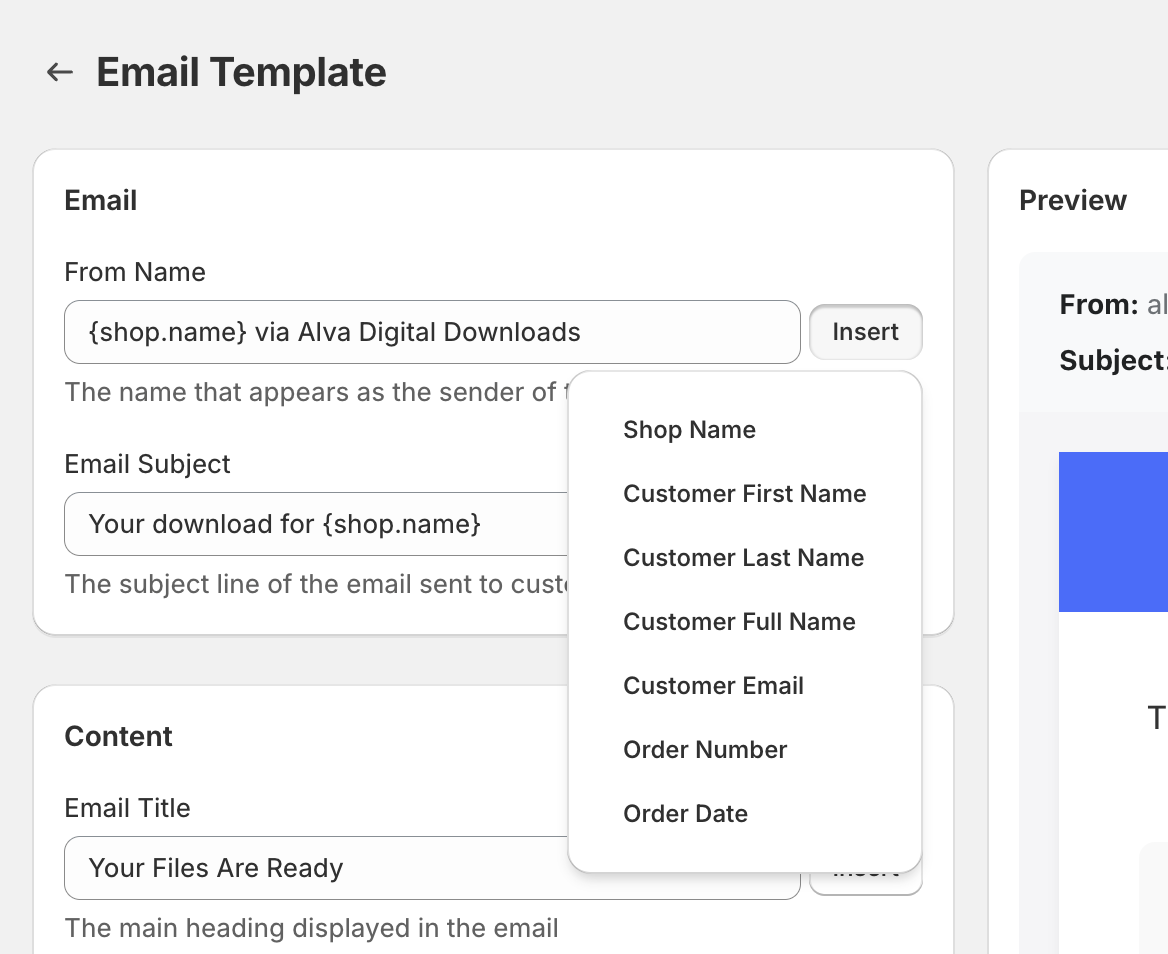Select the Email Subject field label

pos(147,464)
